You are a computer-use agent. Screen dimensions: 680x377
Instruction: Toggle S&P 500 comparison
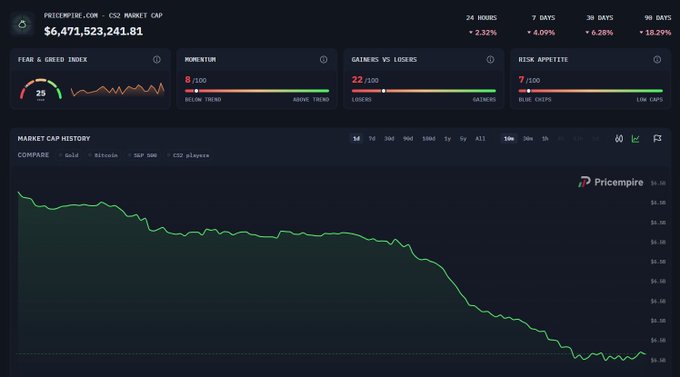(x=143, y=155)
